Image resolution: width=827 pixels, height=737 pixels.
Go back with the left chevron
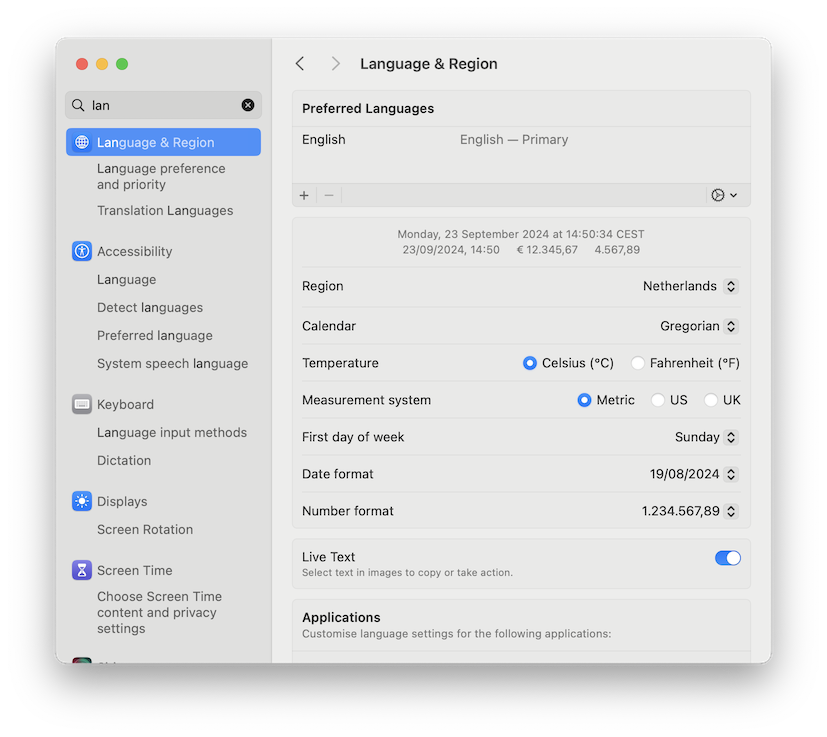point(300,64)
